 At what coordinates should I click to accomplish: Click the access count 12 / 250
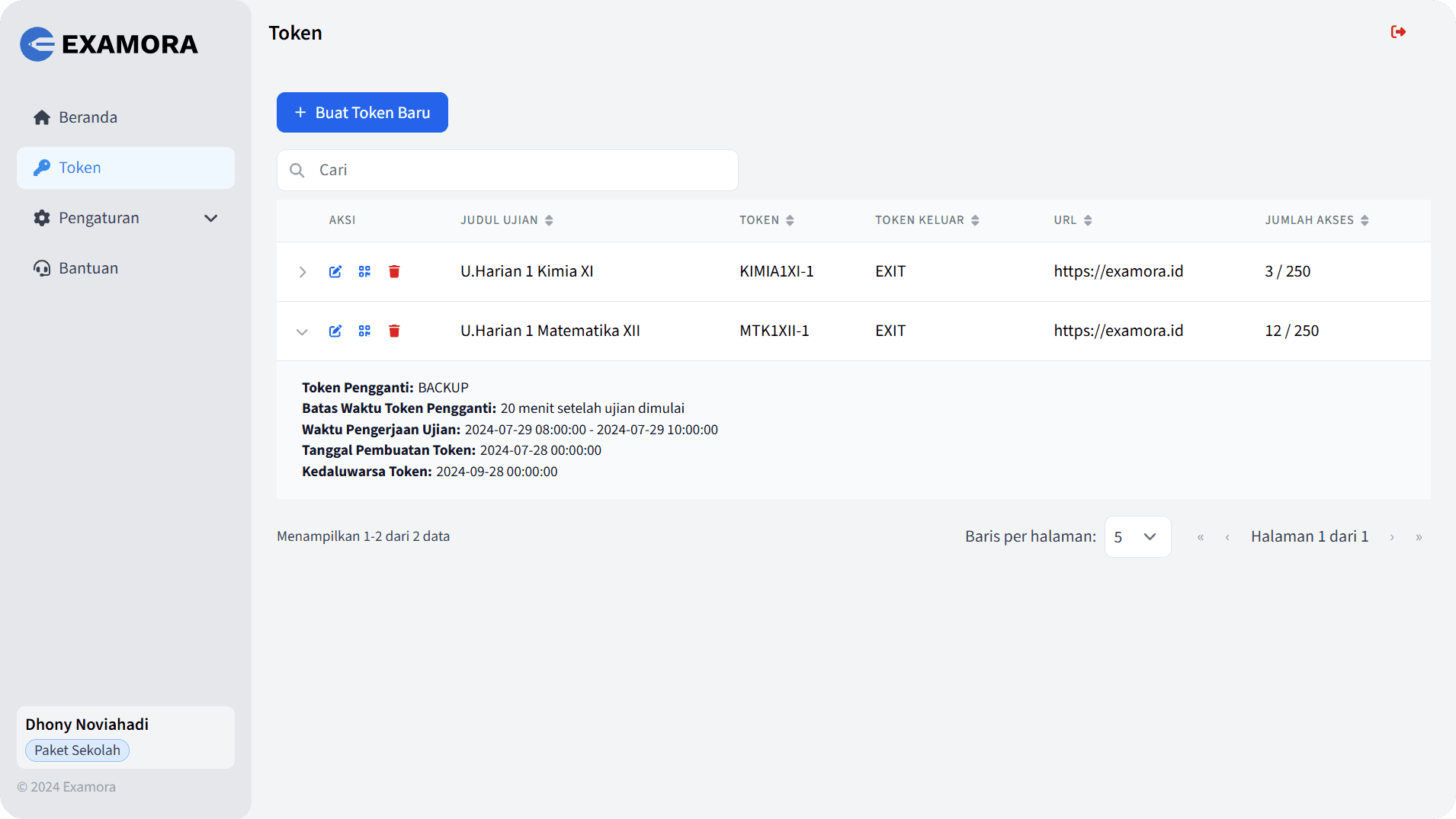(1291, 331)
